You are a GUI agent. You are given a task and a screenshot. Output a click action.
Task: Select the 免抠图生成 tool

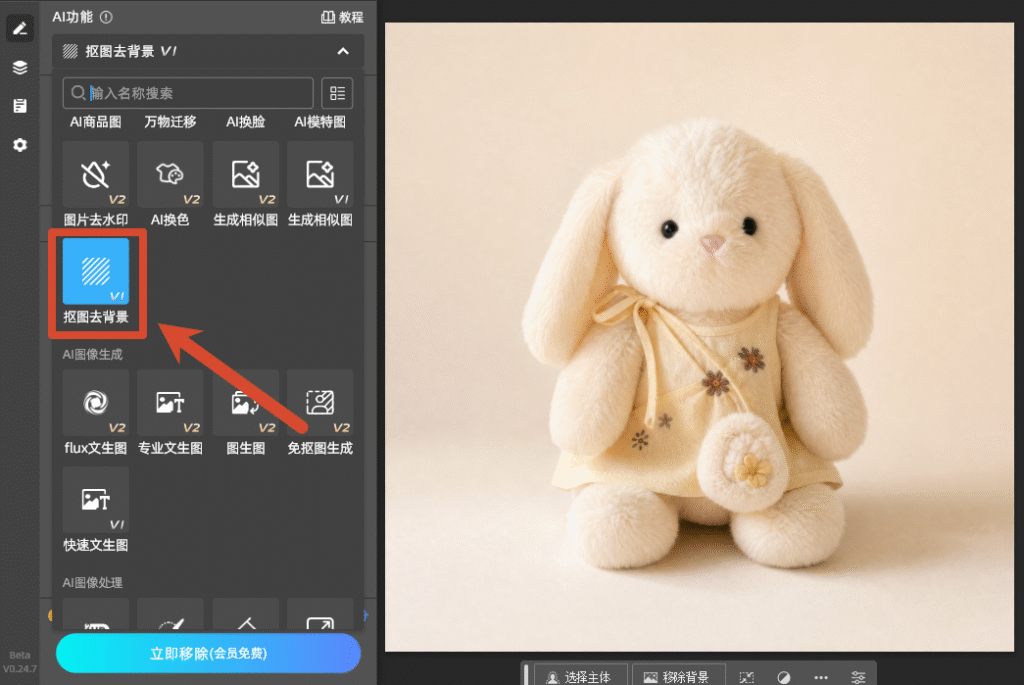tap(320, 412)
